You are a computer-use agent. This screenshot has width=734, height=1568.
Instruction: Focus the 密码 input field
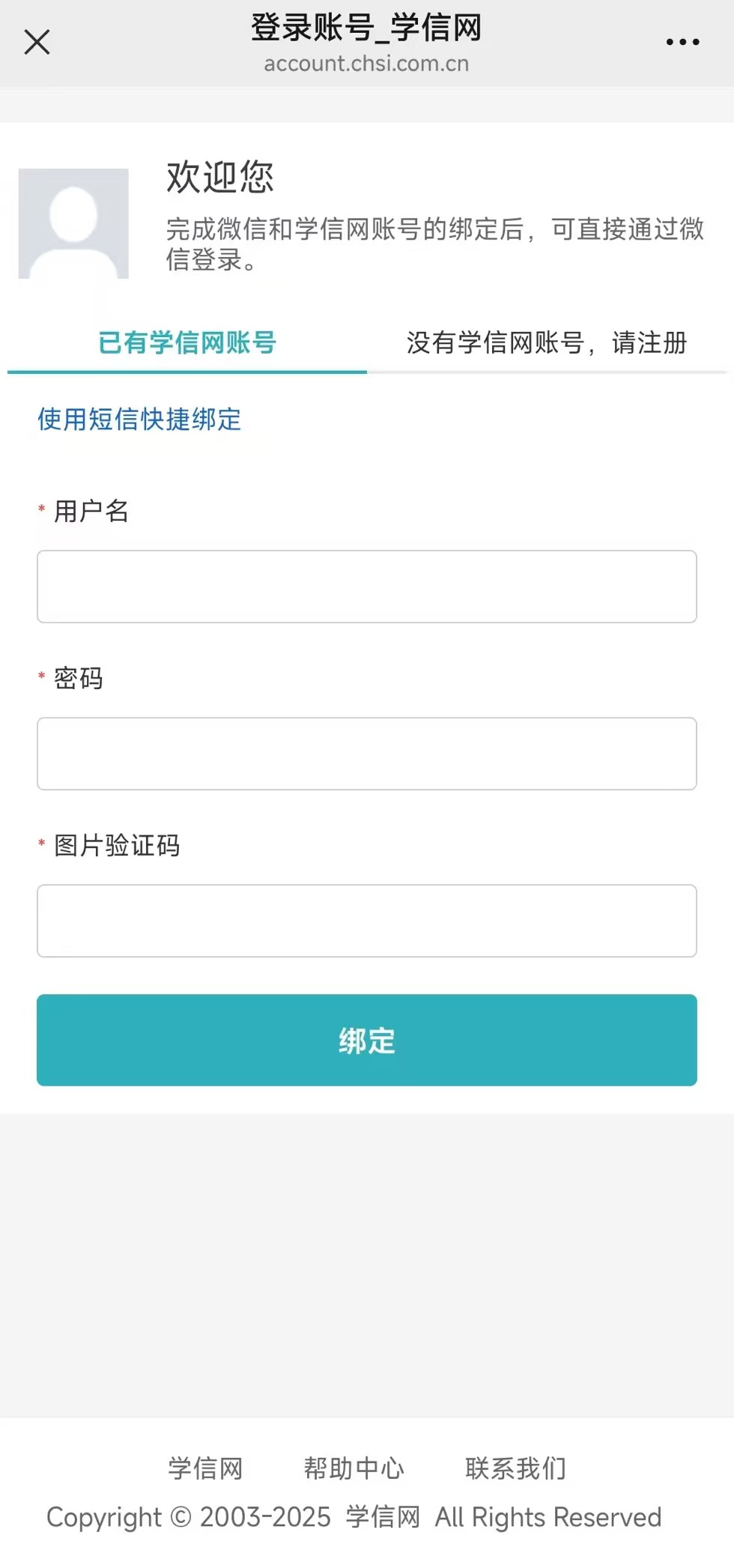pos(367,754)
